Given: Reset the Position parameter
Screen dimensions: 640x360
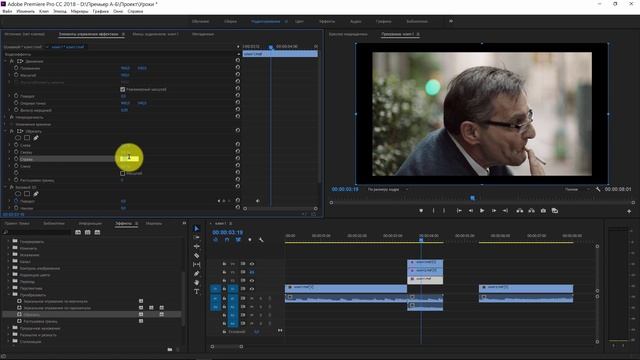Looking at the screenshot, I should point(238,68).
